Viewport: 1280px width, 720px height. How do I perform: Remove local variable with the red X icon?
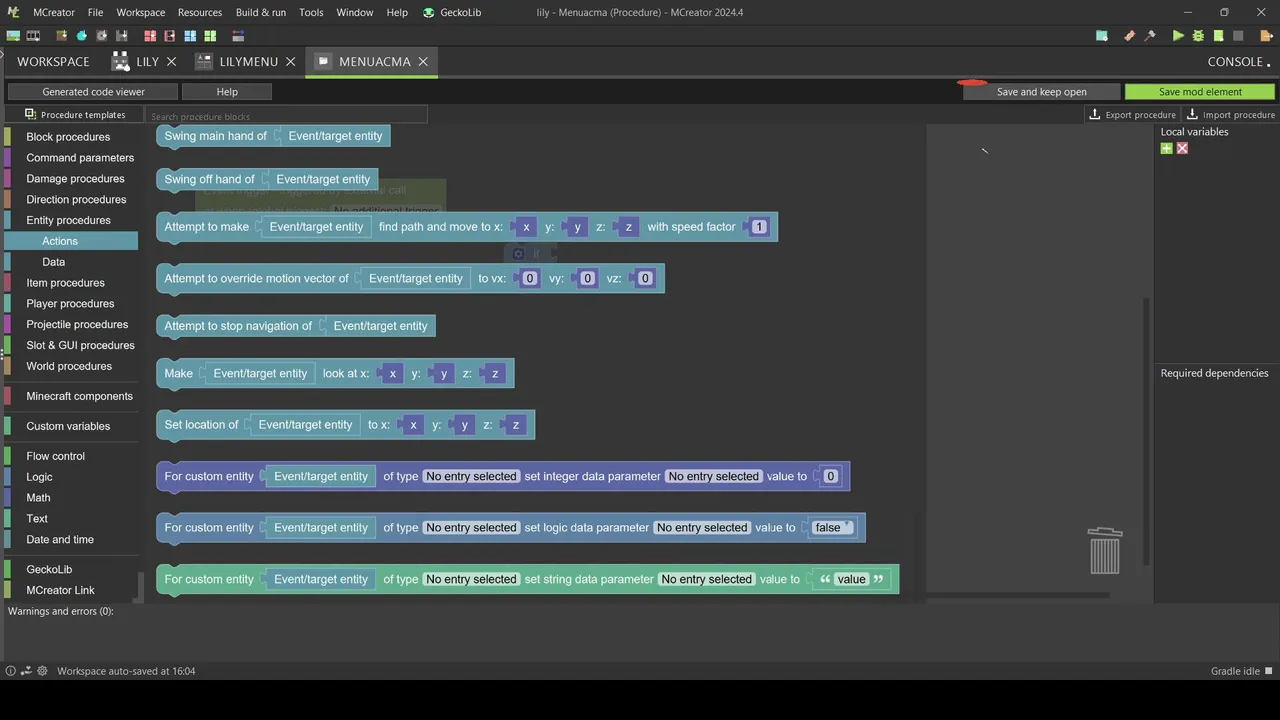(1182, 148)
